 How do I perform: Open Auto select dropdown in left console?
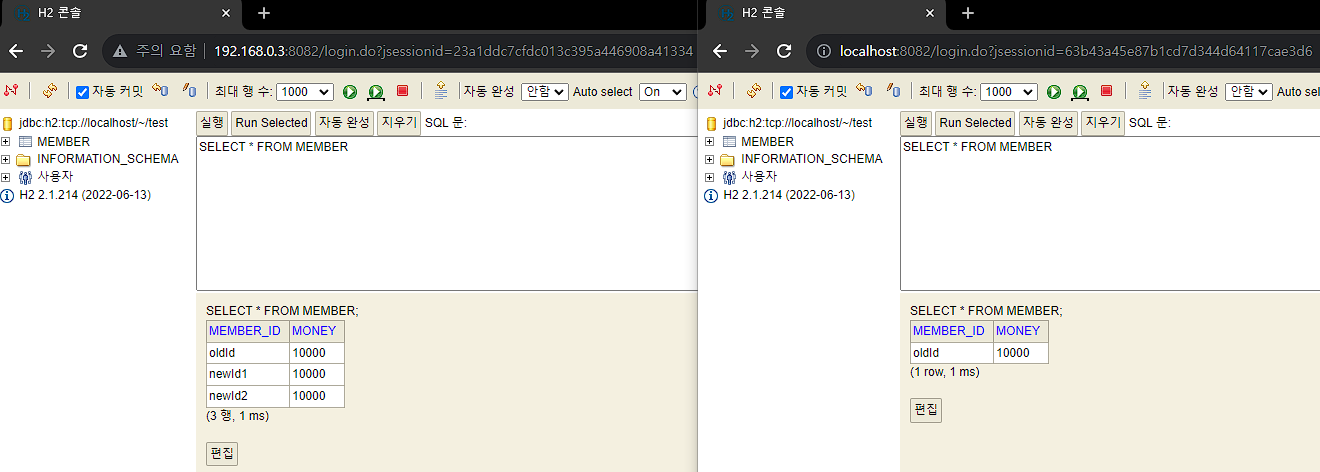(x=664, y=92)
